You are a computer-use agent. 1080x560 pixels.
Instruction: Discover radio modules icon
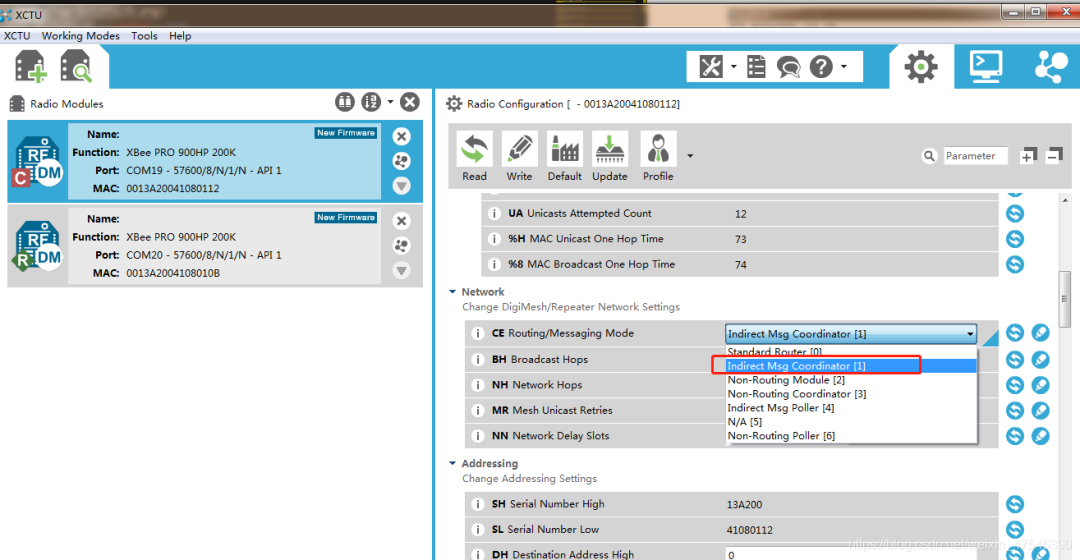click(x=76, y=67)
